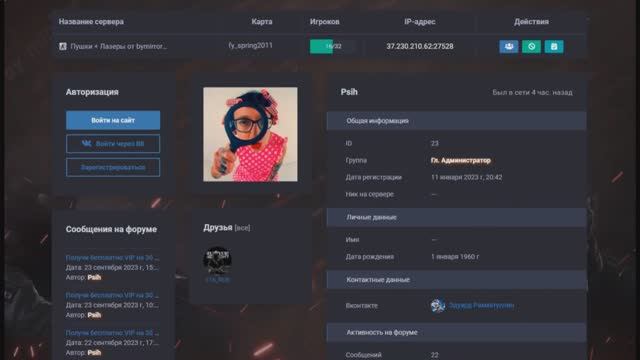The height and width of the screenshot is (360, 640).
Task: Open the VK profile link in contacts
Action: pyautogui.click(x=481, y=305)
